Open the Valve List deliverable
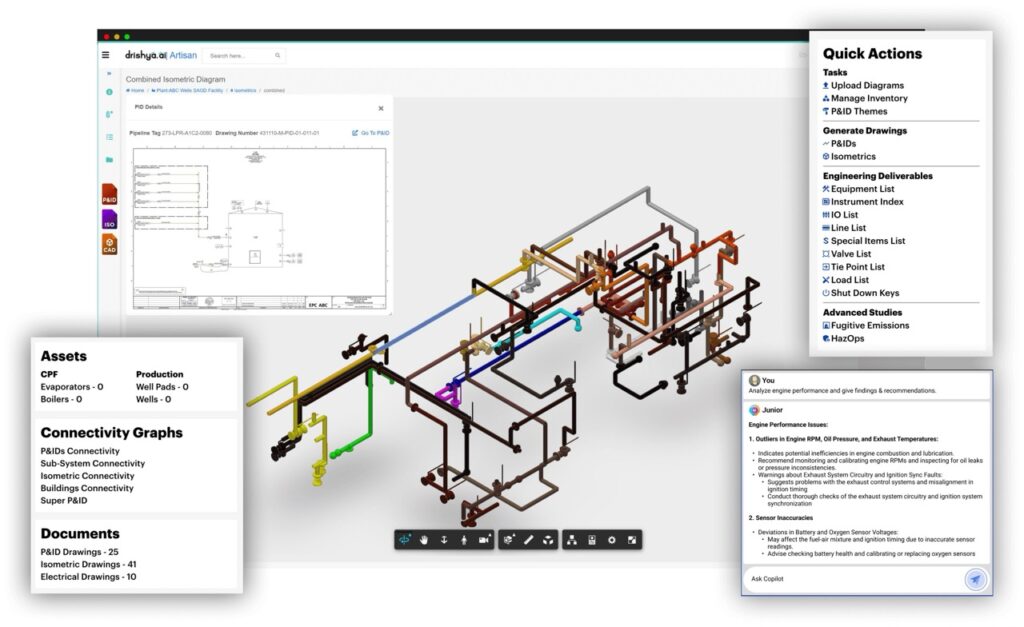Image resolution: width=1024 pixels, height=627 pixels. tap(846, 254)
